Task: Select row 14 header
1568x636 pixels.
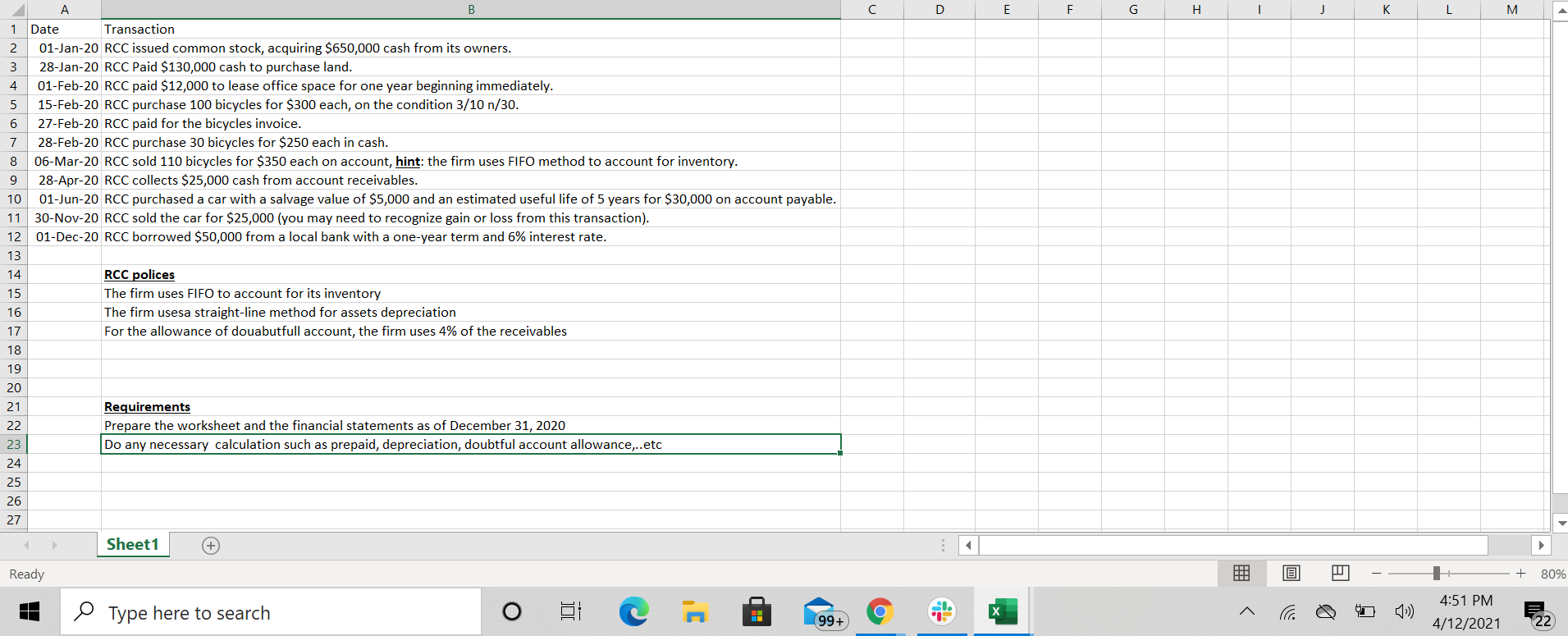Action: click(x=13, y=274)
